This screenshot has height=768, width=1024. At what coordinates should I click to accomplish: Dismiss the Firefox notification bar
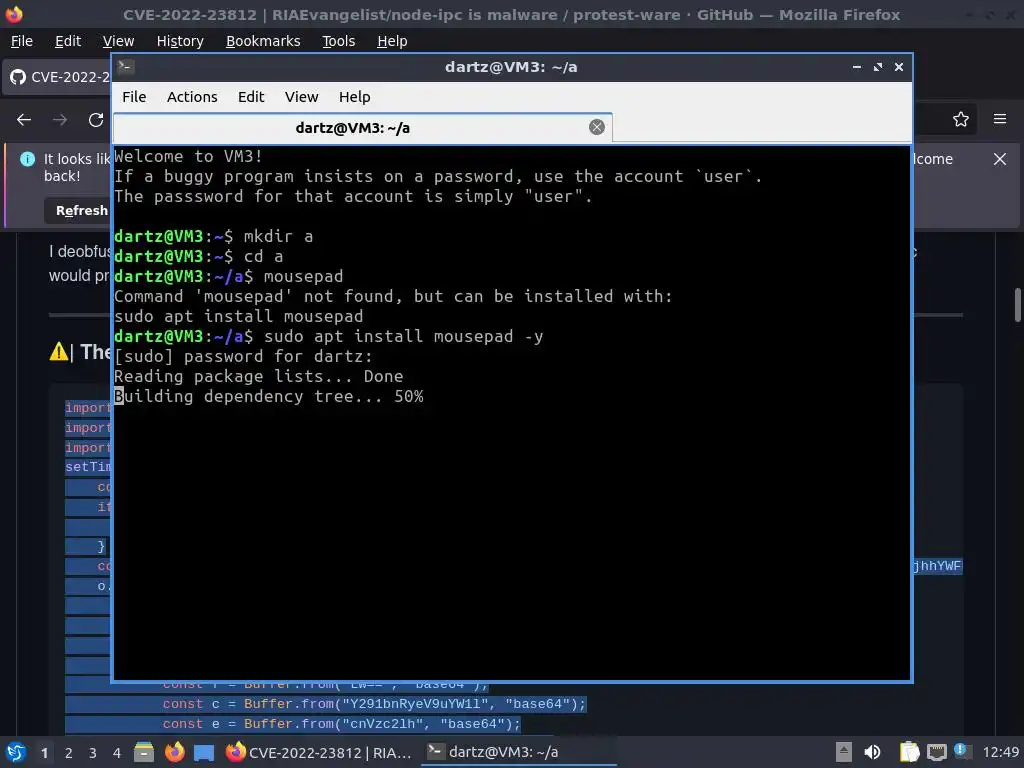pos(1000,159)
